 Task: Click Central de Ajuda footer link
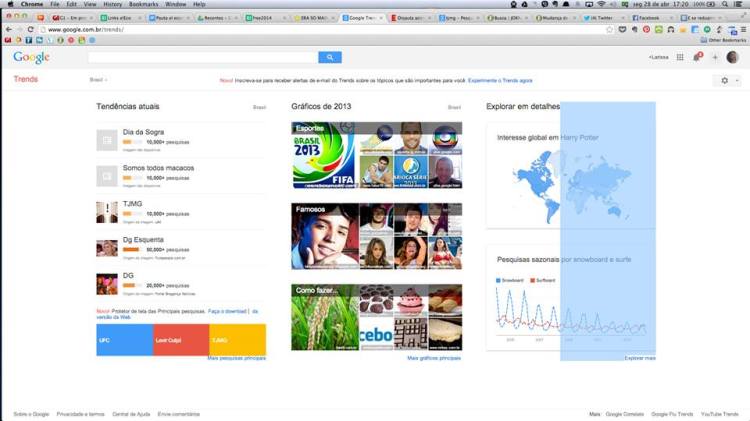point(131,414)
